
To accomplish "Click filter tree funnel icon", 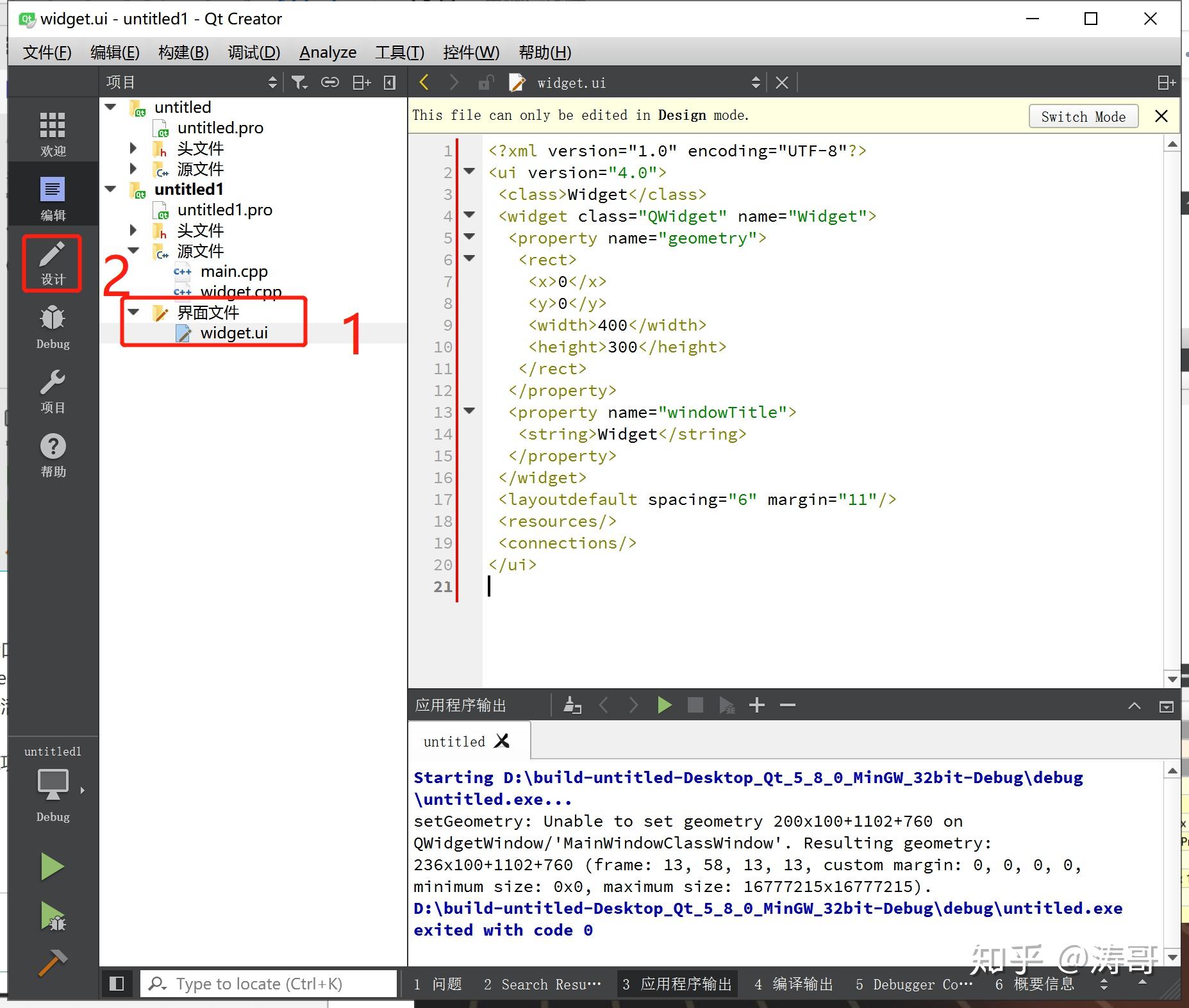I will pyautogui.click(x=299, y=83).
